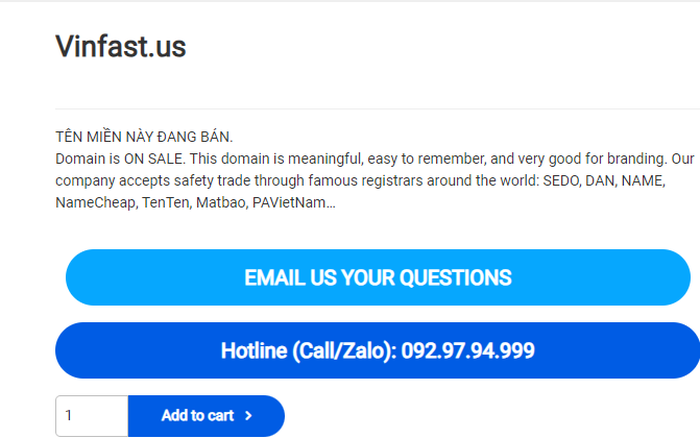700x438 pixels.
Task: Focus the quantity input field showing 1
Action: [92, 416]
